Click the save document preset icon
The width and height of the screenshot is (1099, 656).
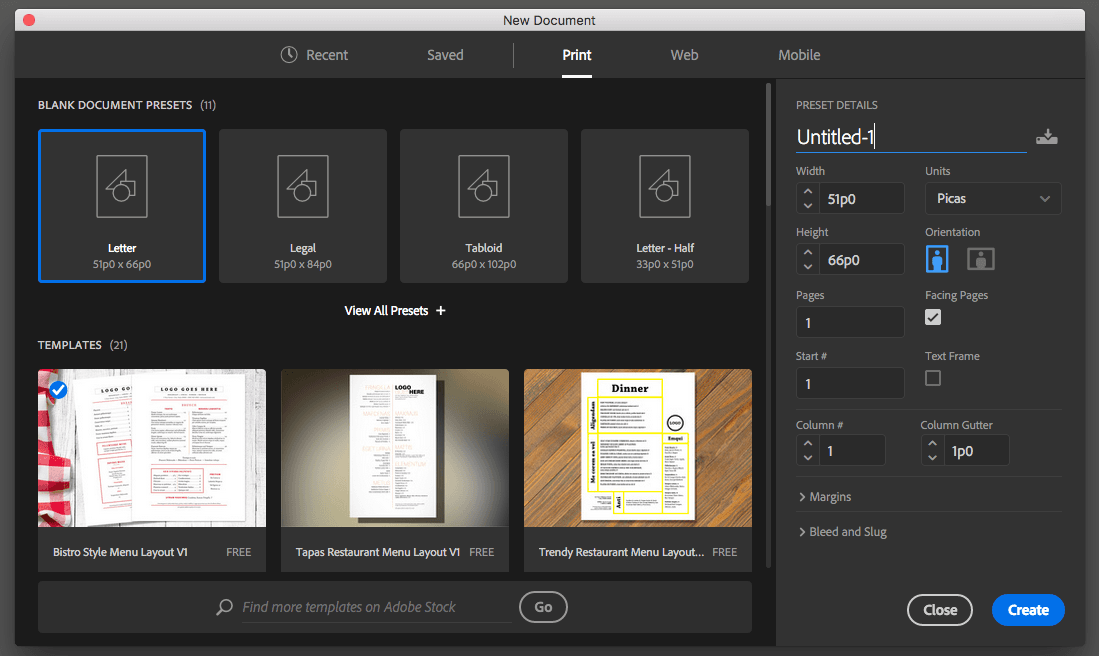[1046, 138]
